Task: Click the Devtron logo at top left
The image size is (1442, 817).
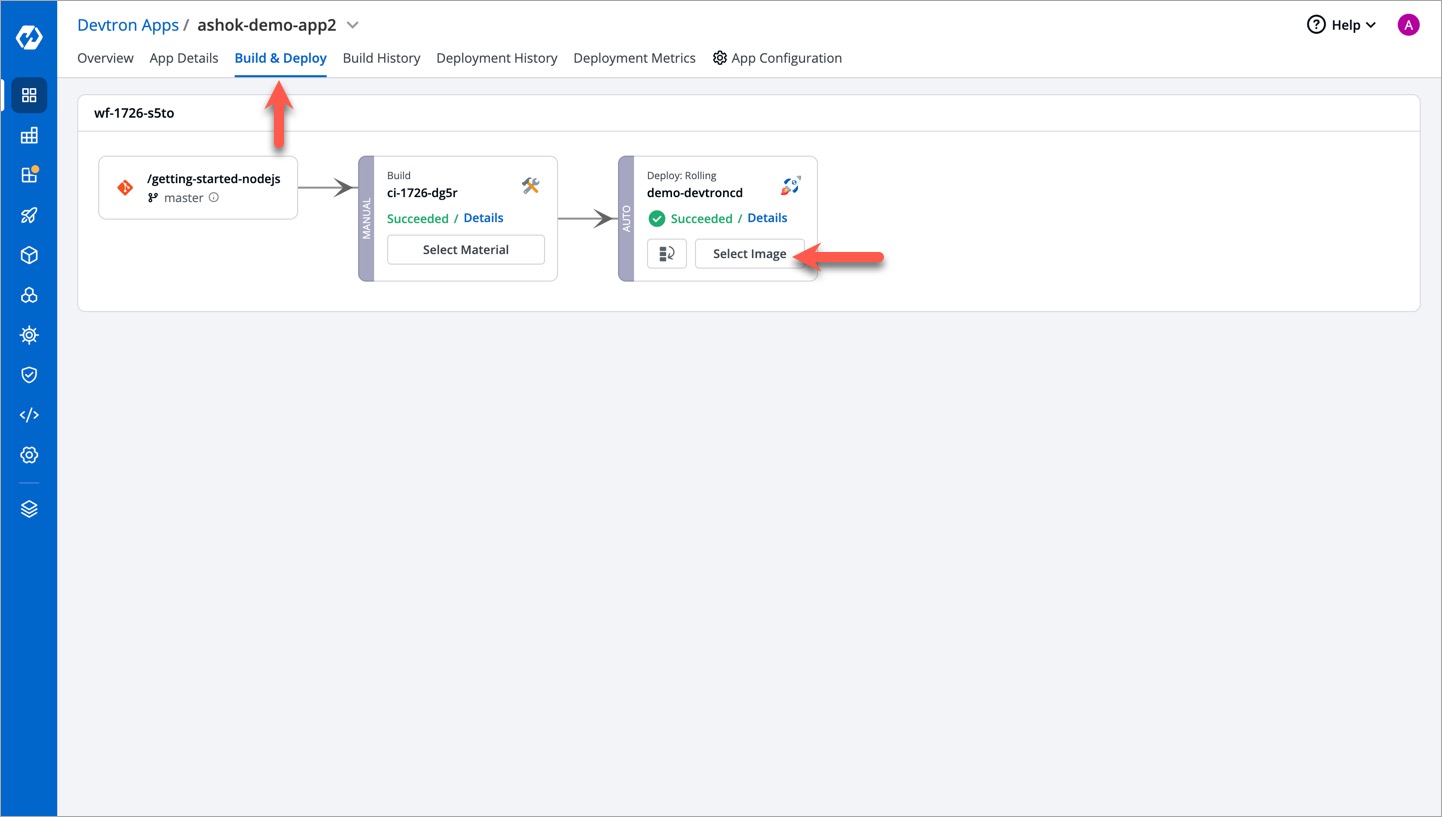Action: (x=28, y=37)
